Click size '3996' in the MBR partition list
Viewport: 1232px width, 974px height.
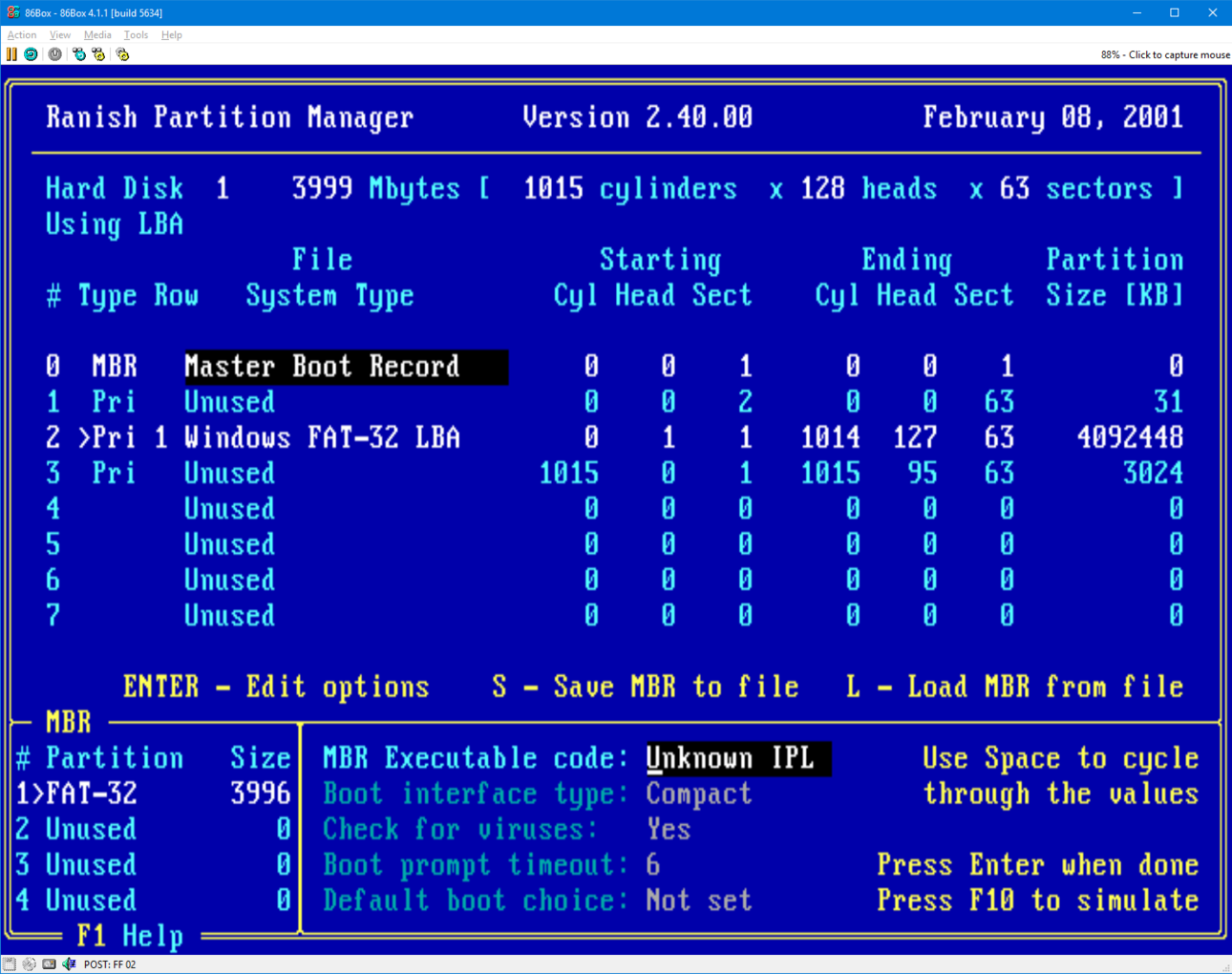(x=261, y=794)
